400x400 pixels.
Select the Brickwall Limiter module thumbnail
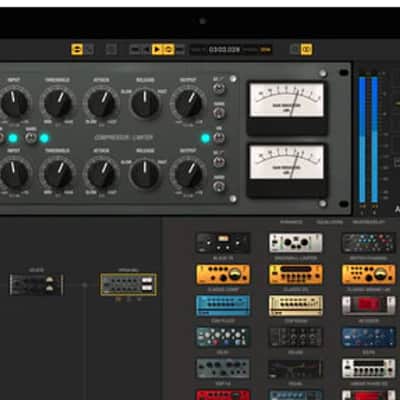click(296, 243)
